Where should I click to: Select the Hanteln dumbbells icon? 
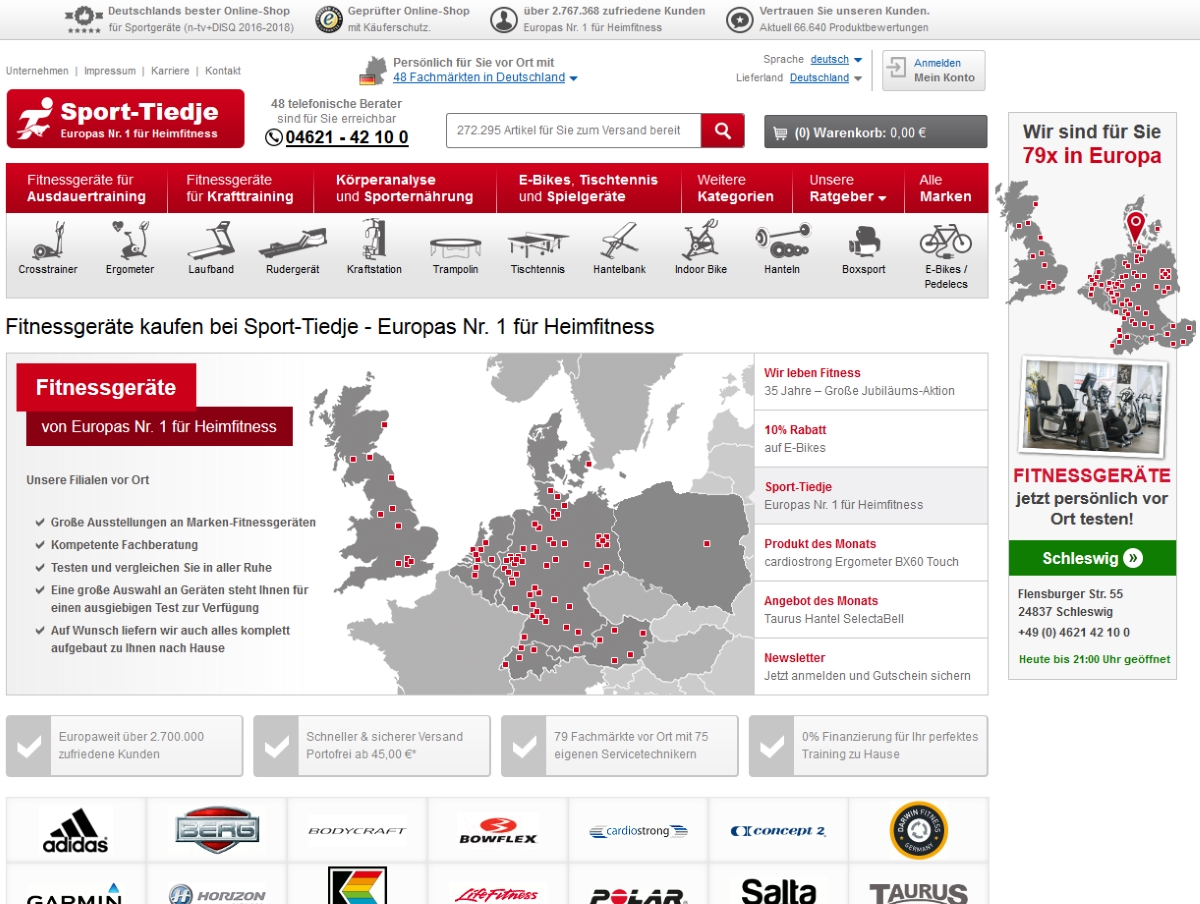coord(782,242)
